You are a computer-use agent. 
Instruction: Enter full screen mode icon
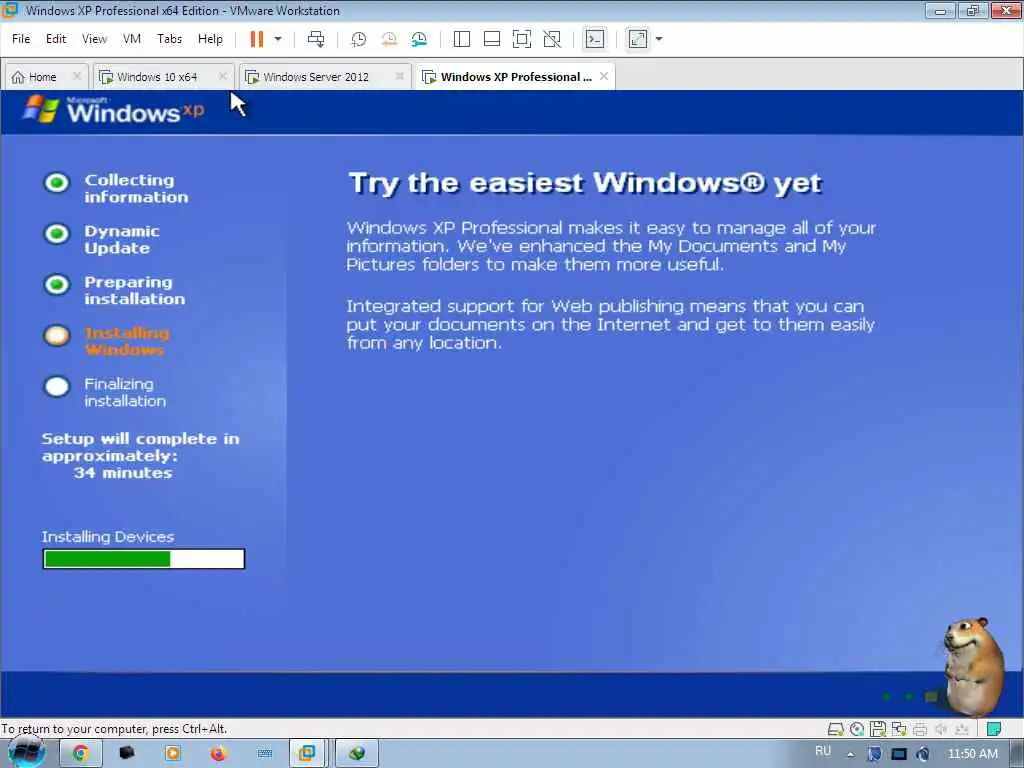coord(522,39)
